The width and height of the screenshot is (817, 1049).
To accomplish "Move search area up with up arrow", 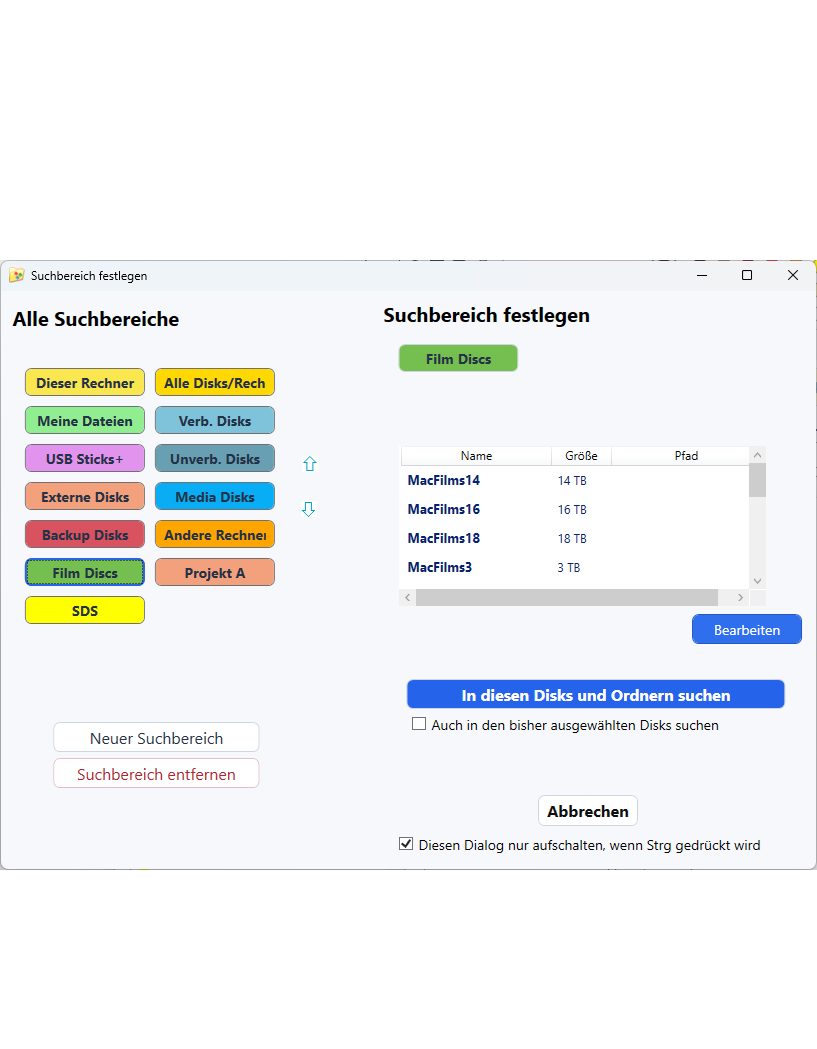I will click(x=309, y=464).
